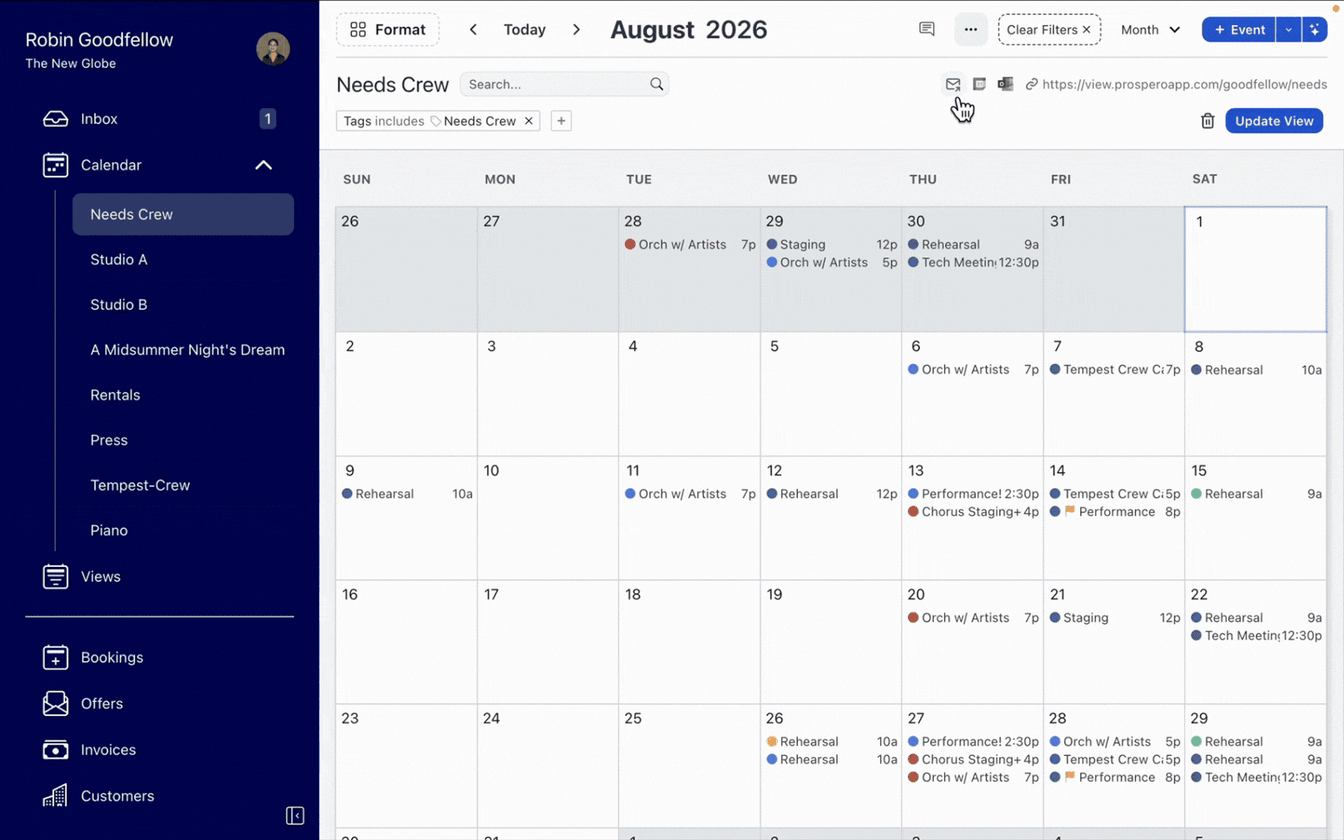Open the Chorus Staging event on August 13
The width and height of the screenshot is (1344, 840).
tap(973, 512)
